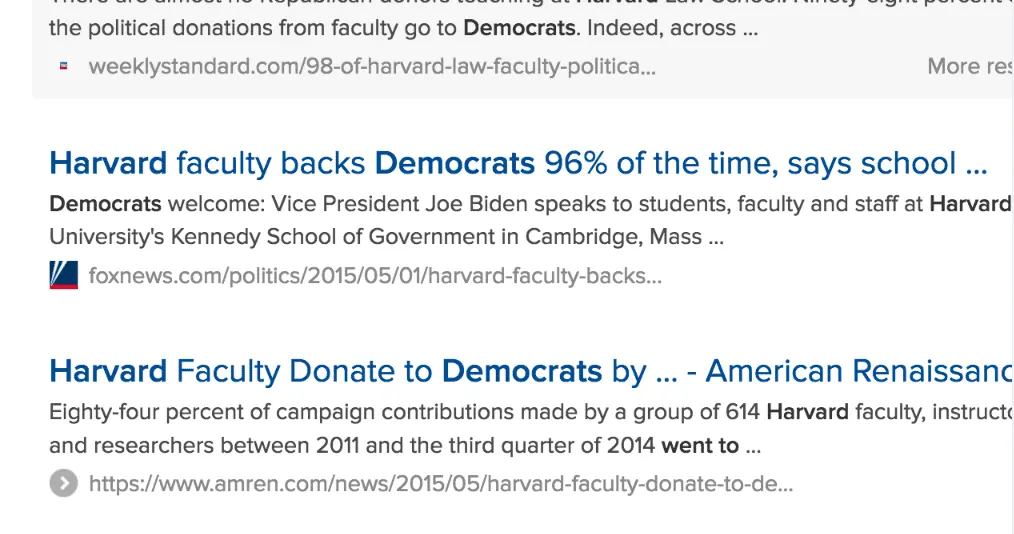Click the Weekly Standard favicon

[x=64, y=66]
